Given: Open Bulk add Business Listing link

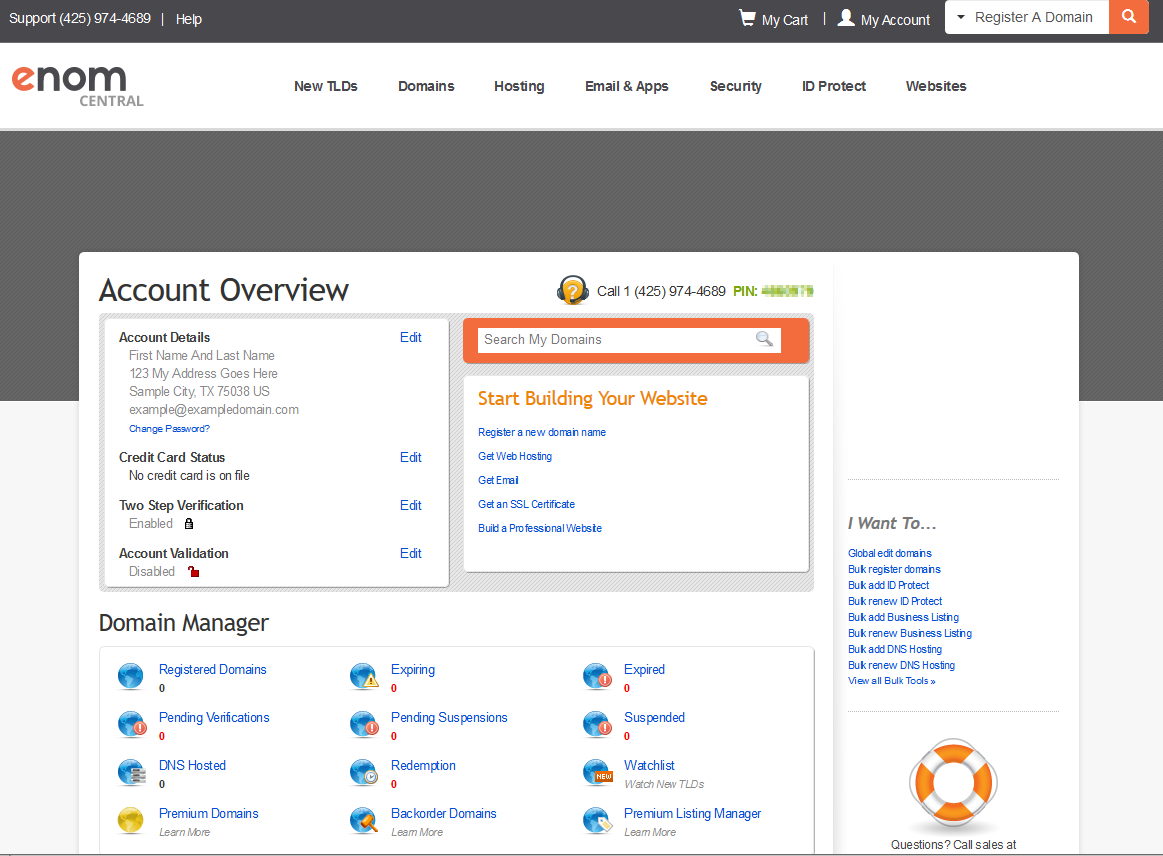Looking at the screenshot, I should (x=903, y=617).
